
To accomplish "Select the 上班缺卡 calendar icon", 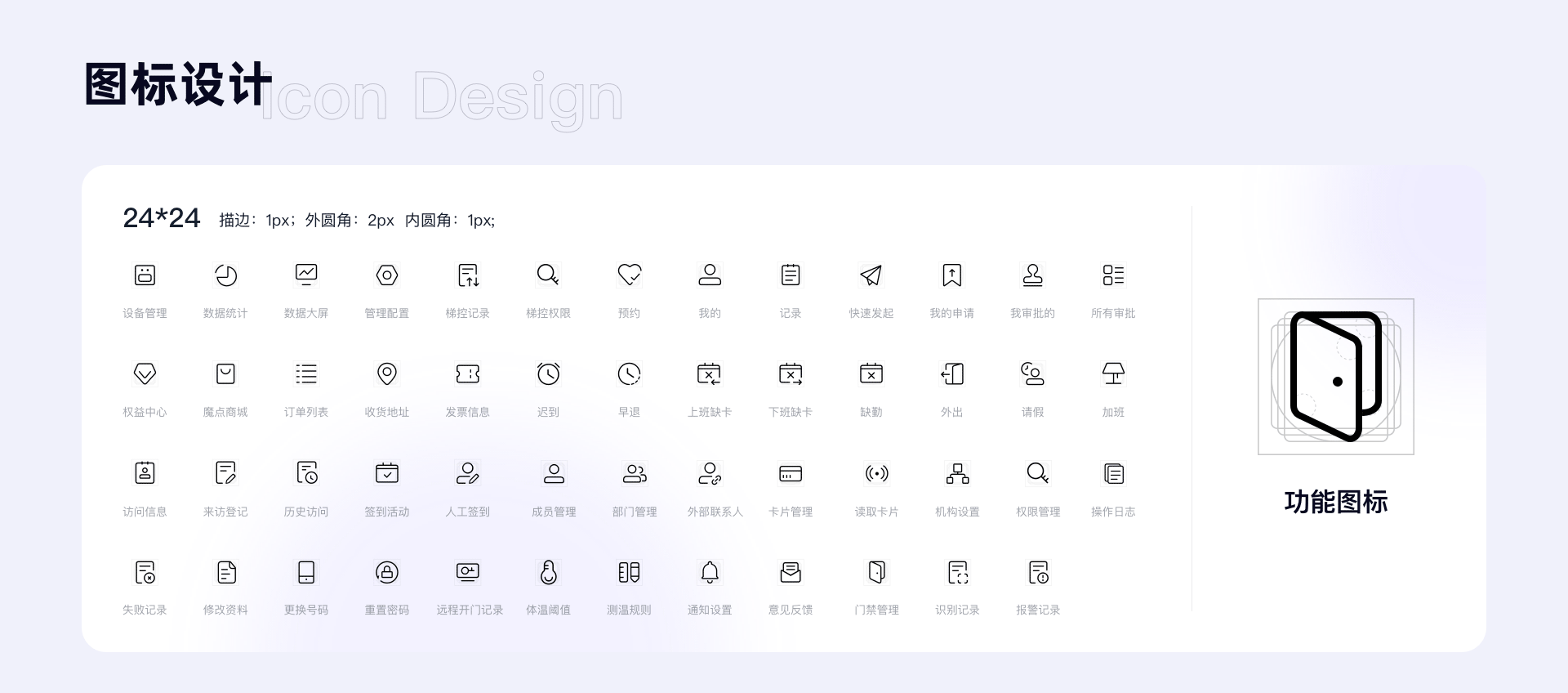I will click(x=710, y=374).
